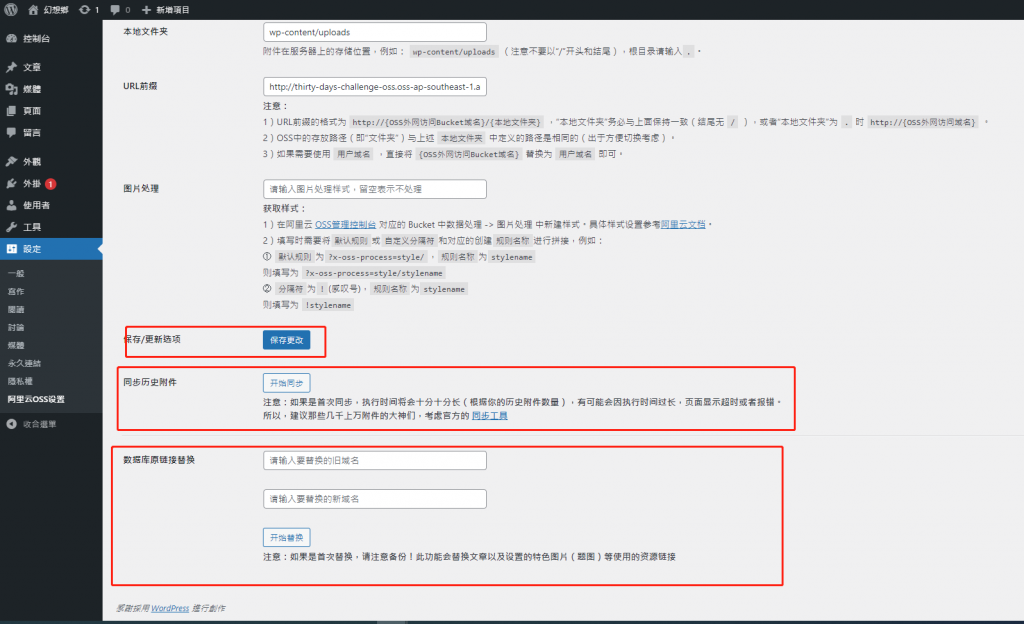Go to 寫作 settings submenu

pos(16,291)
